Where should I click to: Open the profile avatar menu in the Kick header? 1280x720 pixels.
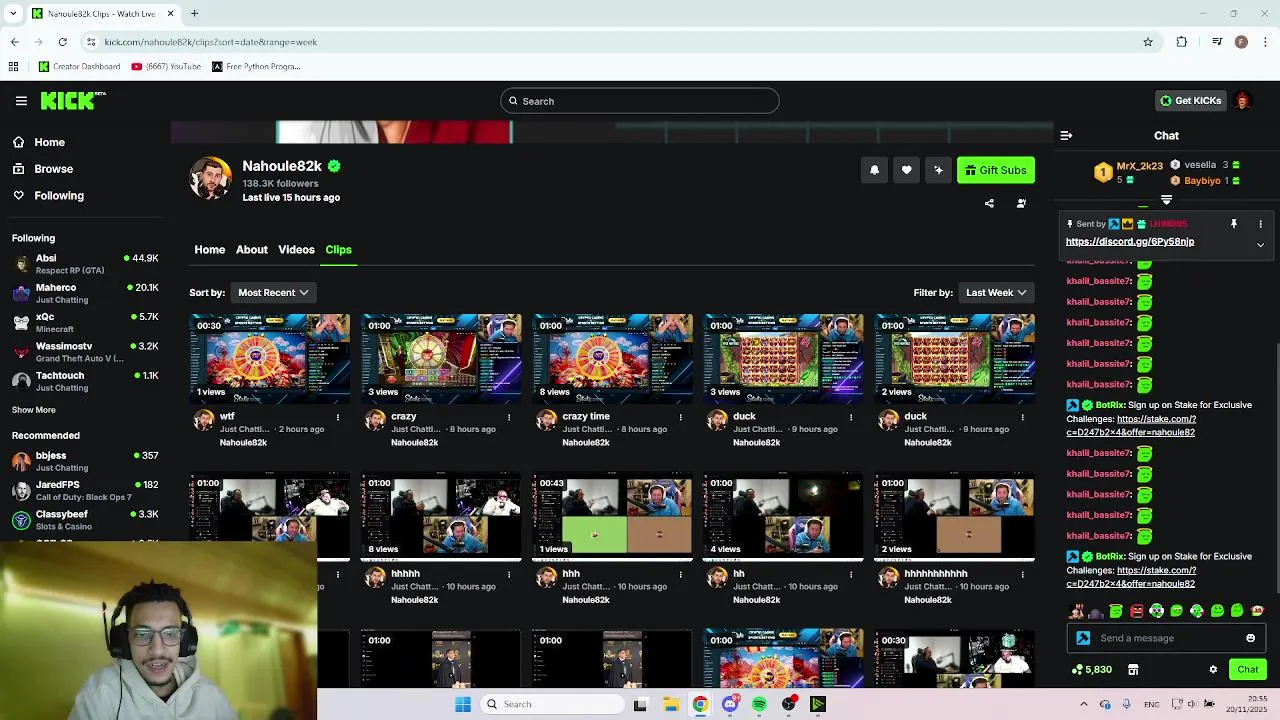click(1242, 100)
